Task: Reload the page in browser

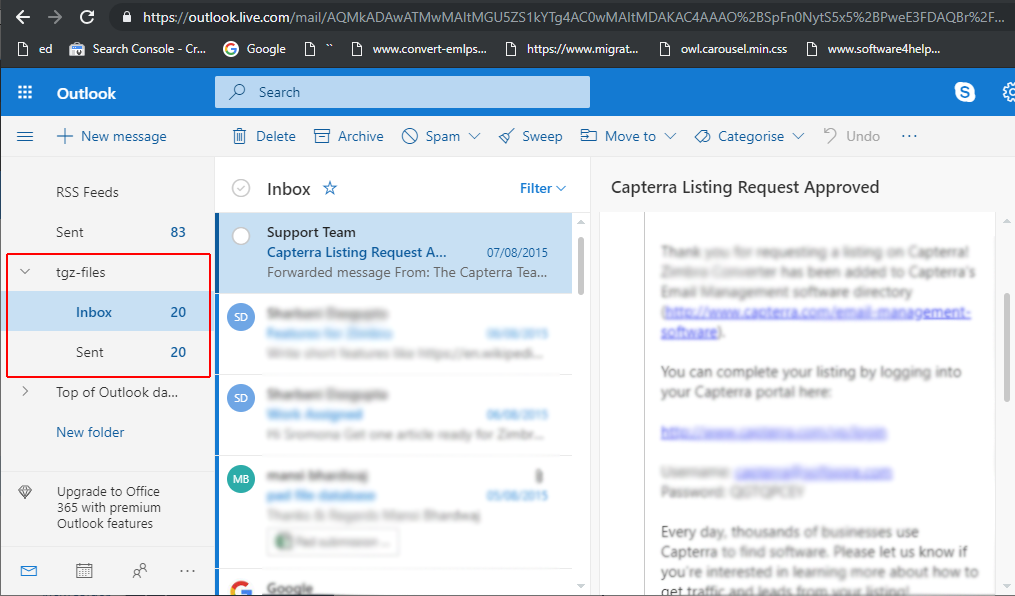Action: click(87, 17)
